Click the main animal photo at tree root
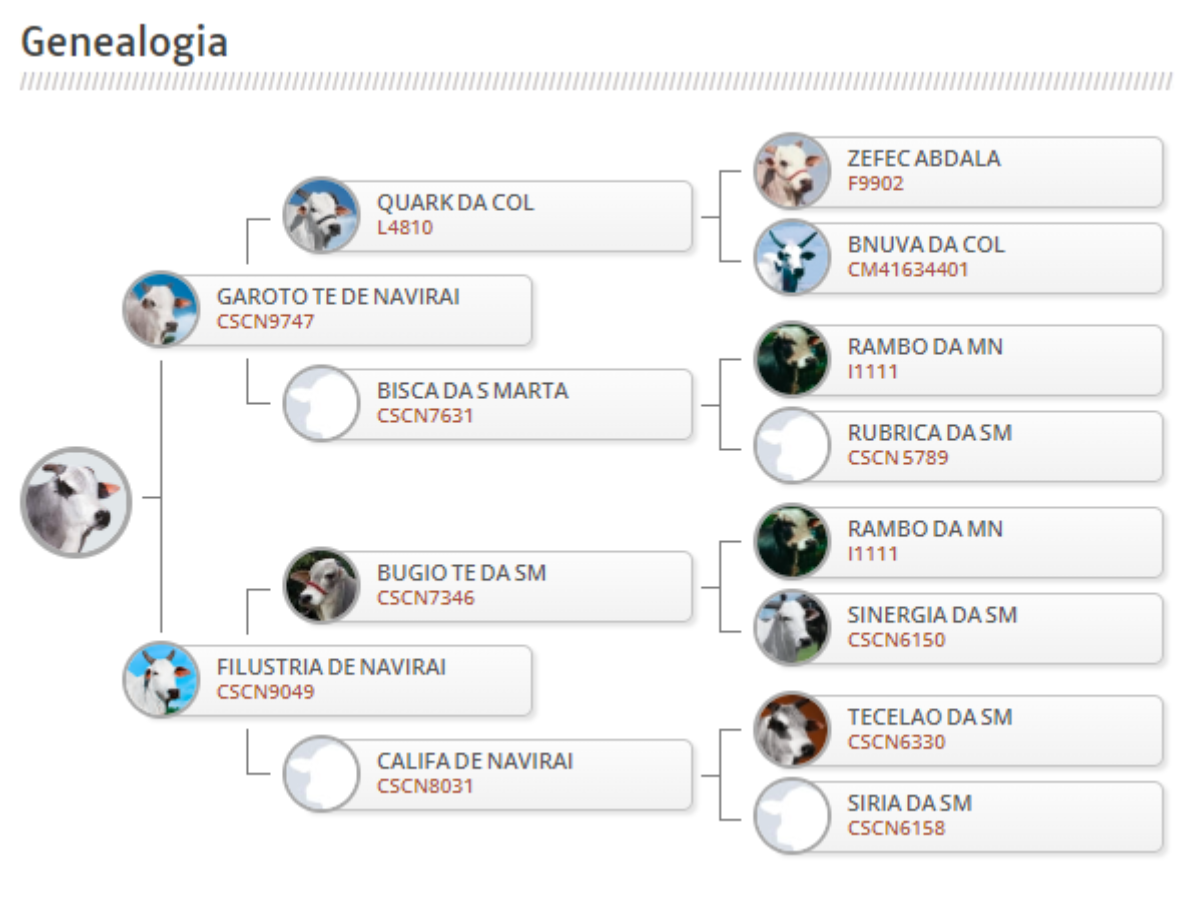The image size is (1200, 897). click(x=76, y=502)
